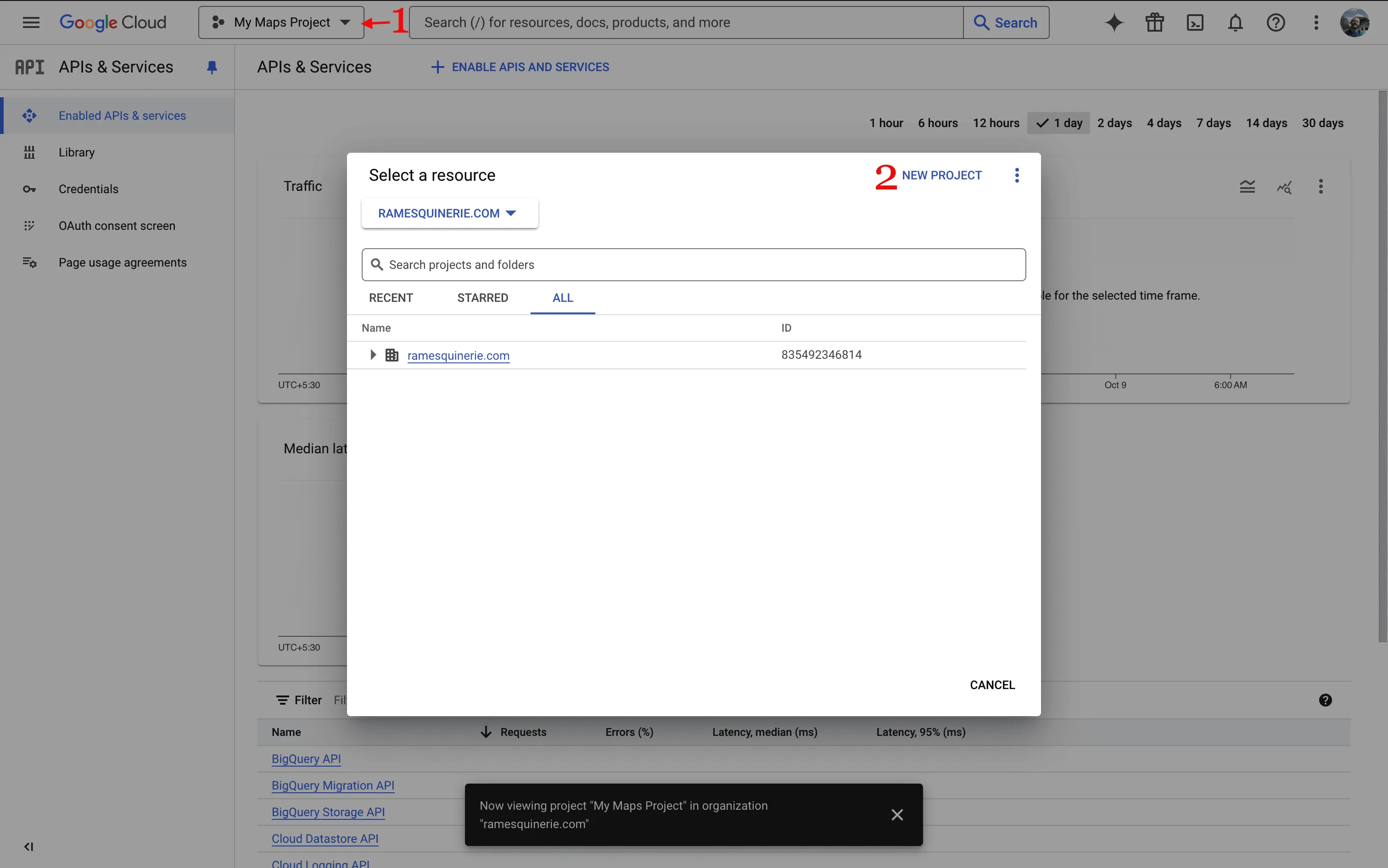
Task: Click the Google Cloud logo
Action: (112, 22)
